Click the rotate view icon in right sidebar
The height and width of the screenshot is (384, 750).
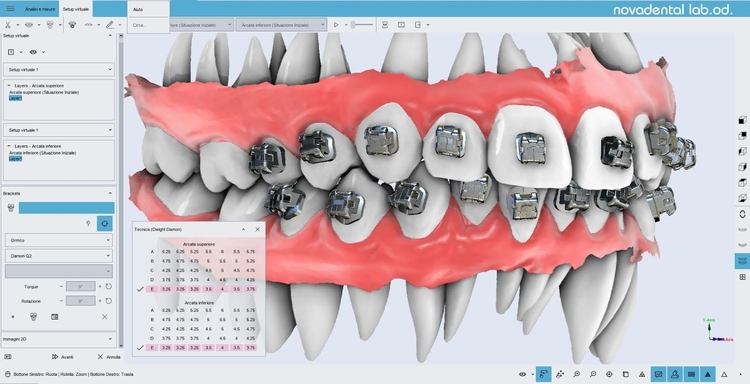[742, 214]
